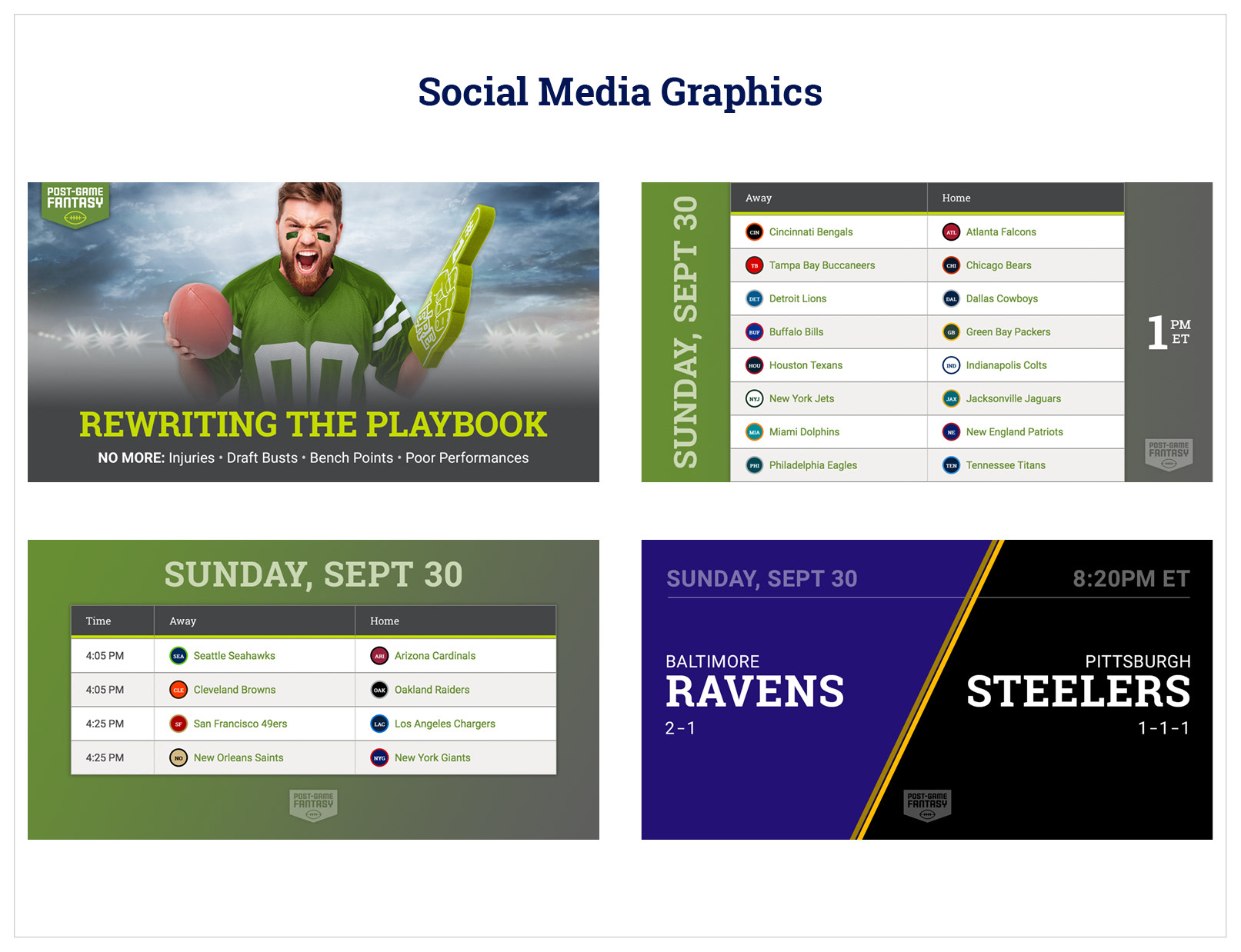The width and height of the screenshot is (1241, 952).
Task: Click the 8:20PM ET kickoff time
Action: pyautogui.click(x=1131, y=578)
